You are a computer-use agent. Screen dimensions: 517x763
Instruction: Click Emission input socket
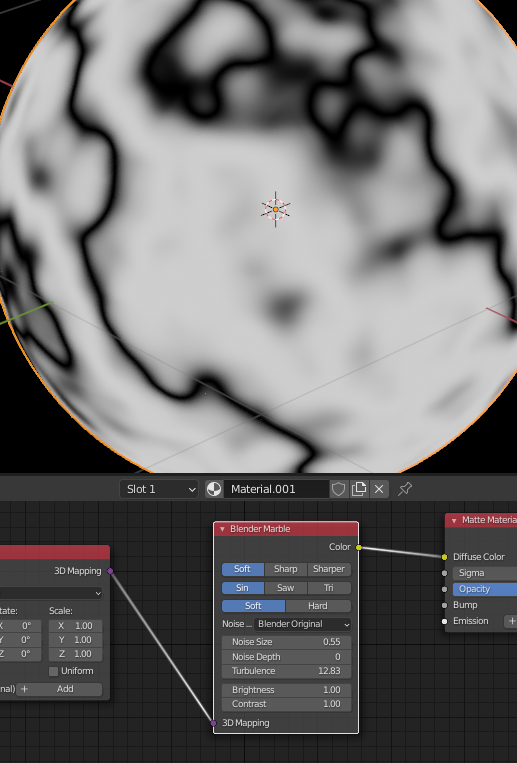tap(444, 621)
